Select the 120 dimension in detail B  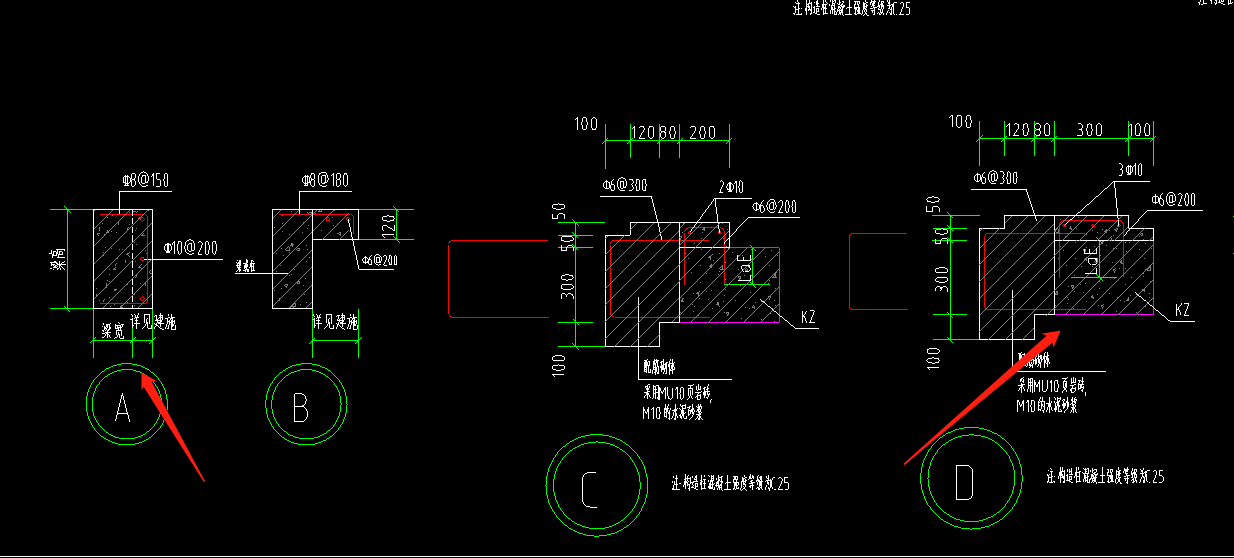(x=390, y=225)
